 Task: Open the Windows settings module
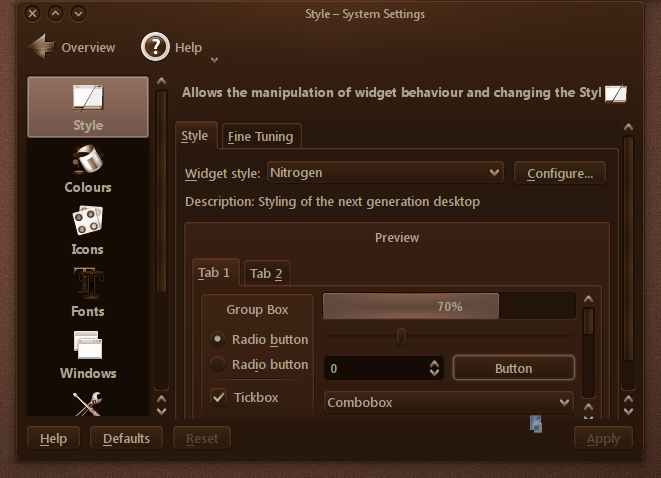pos(88,355)
